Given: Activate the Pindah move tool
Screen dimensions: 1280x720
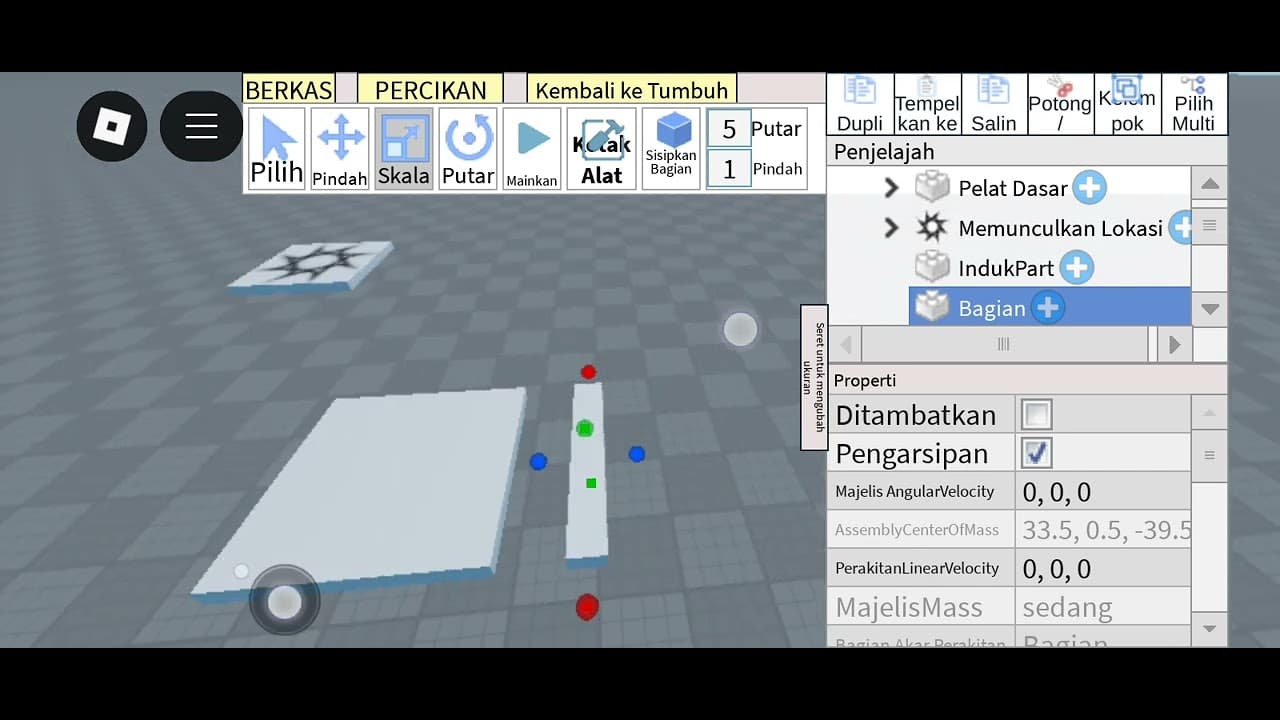Looking at the screenshot, I should (340, 148).
